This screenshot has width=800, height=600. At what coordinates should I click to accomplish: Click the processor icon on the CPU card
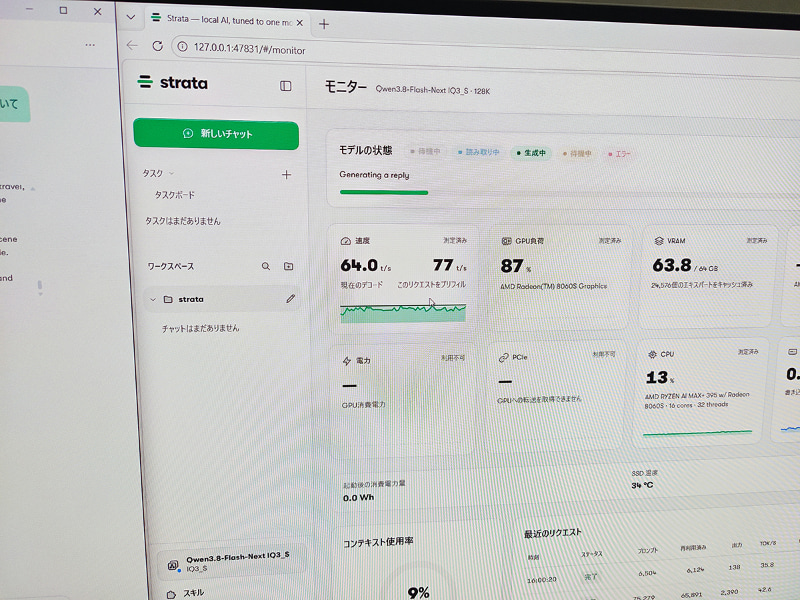652,354
